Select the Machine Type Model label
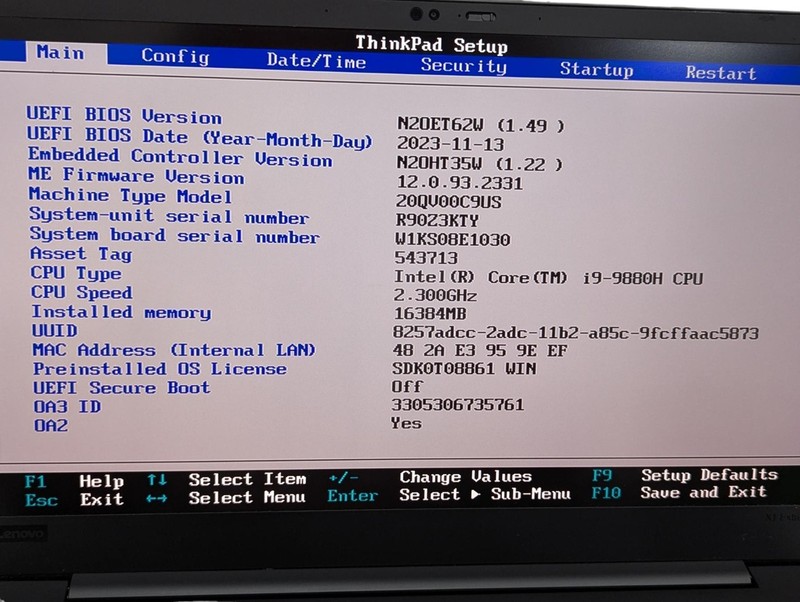Image resolution: width=800 pixels, height=602 pixels. tap(131, 195)
